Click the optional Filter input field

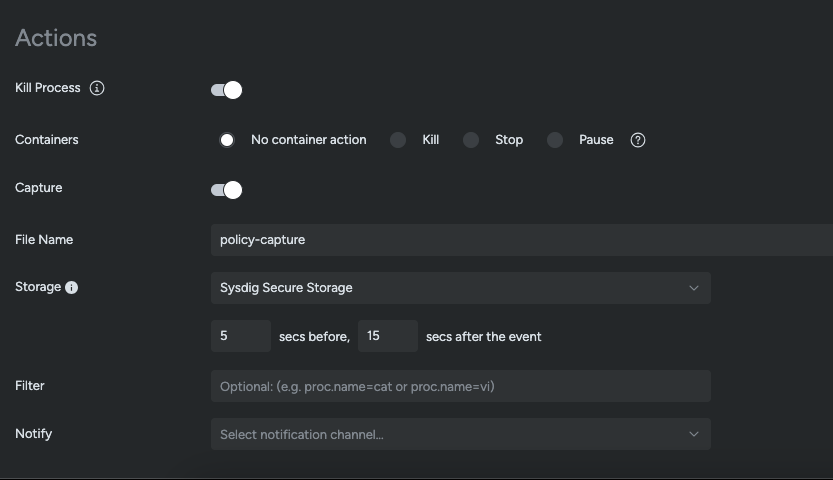pyautogui.click(x=460, y=386)
